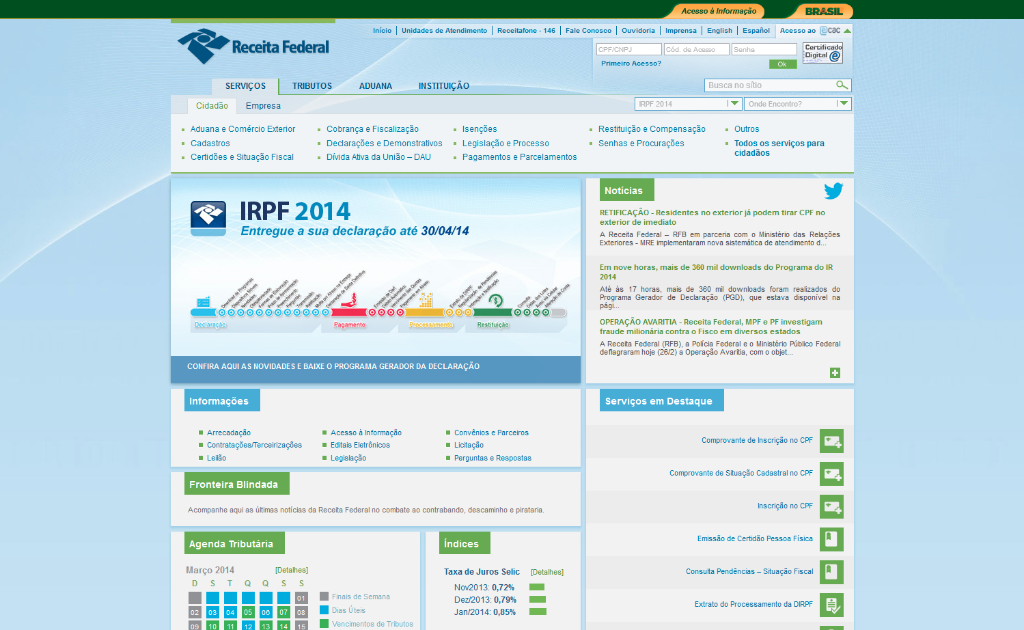The image size is (1024, 630).
Task: Click icon beside Consulta Pendências – Situação Fiscal
Action: (832, 572)
